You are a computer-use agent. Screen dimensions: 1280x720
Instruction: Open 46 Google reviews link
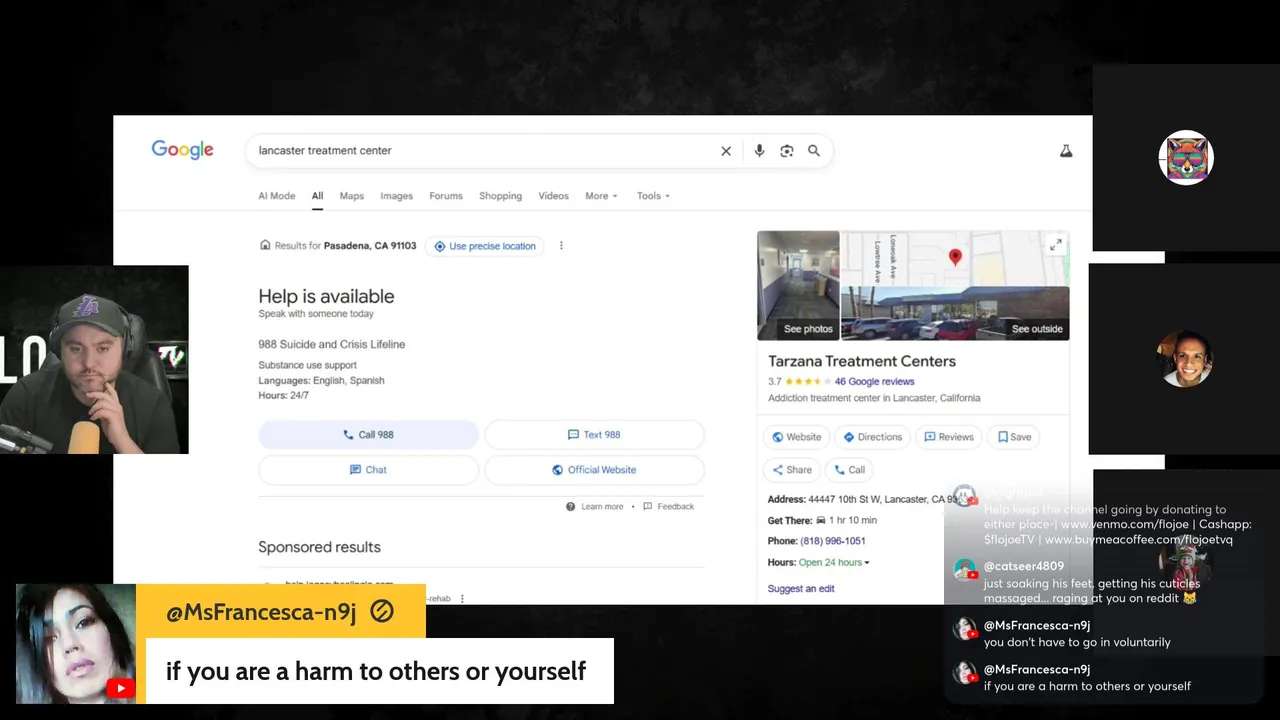coord(874,382)
